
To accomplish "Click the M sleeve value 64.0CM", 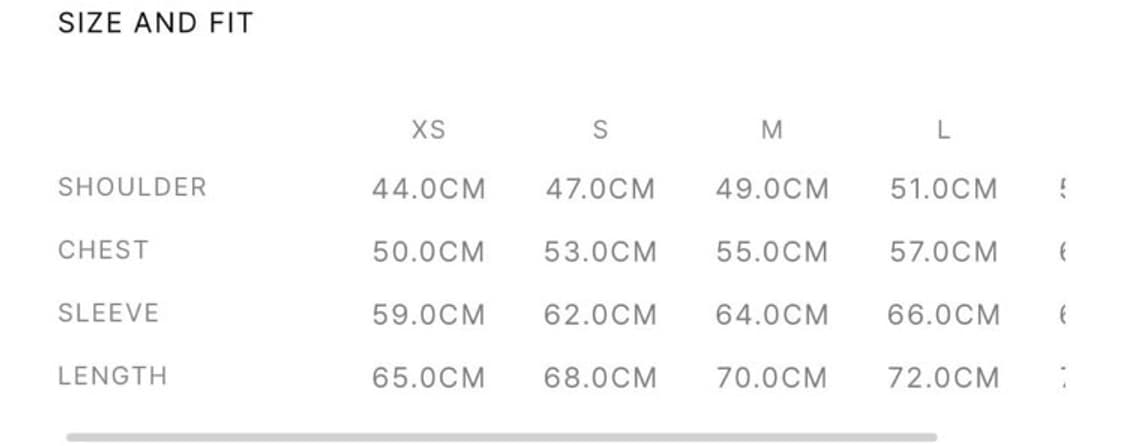I will point(771,315).
